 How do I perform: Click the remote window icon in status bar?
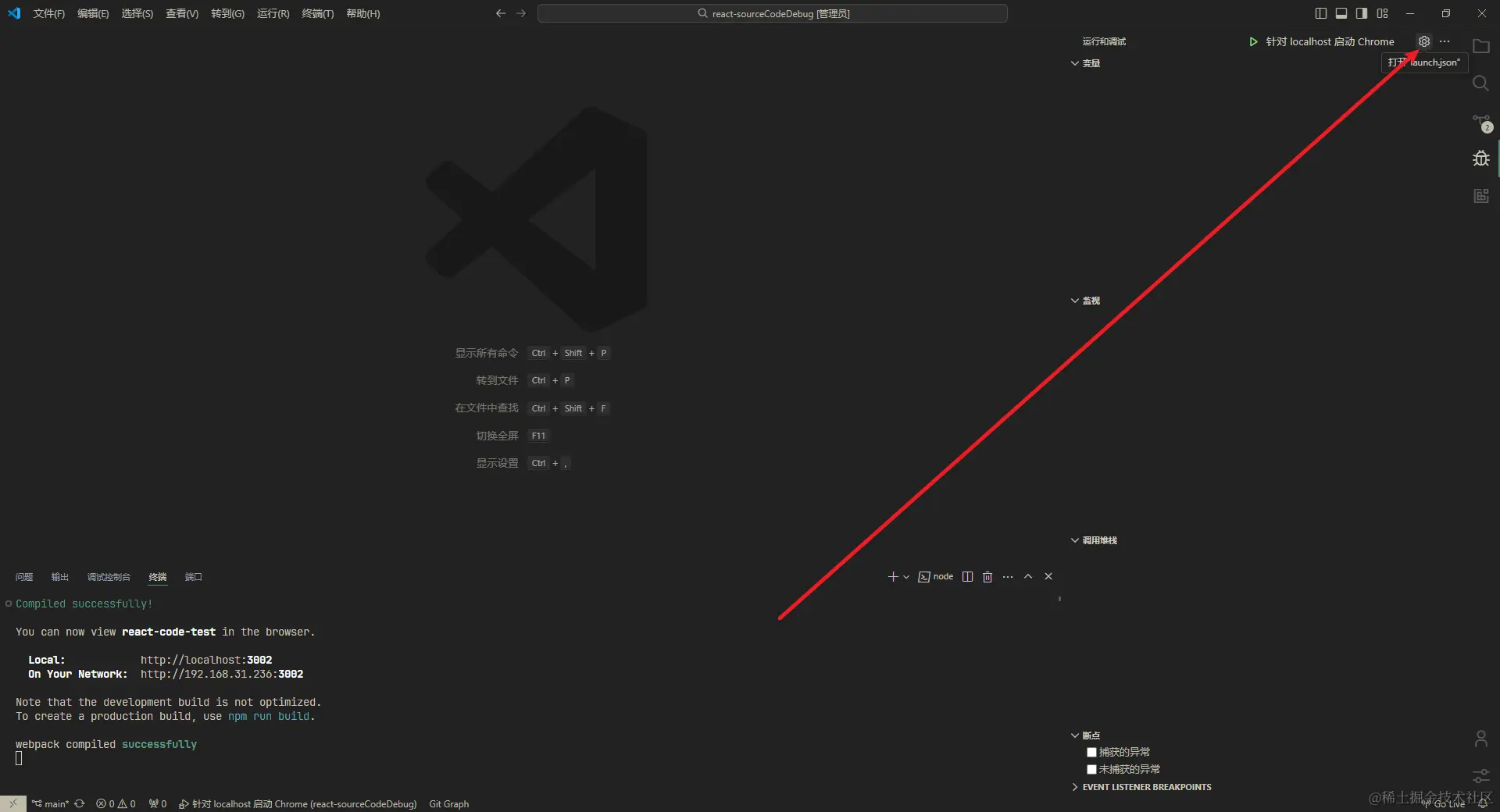click(13, 803)
